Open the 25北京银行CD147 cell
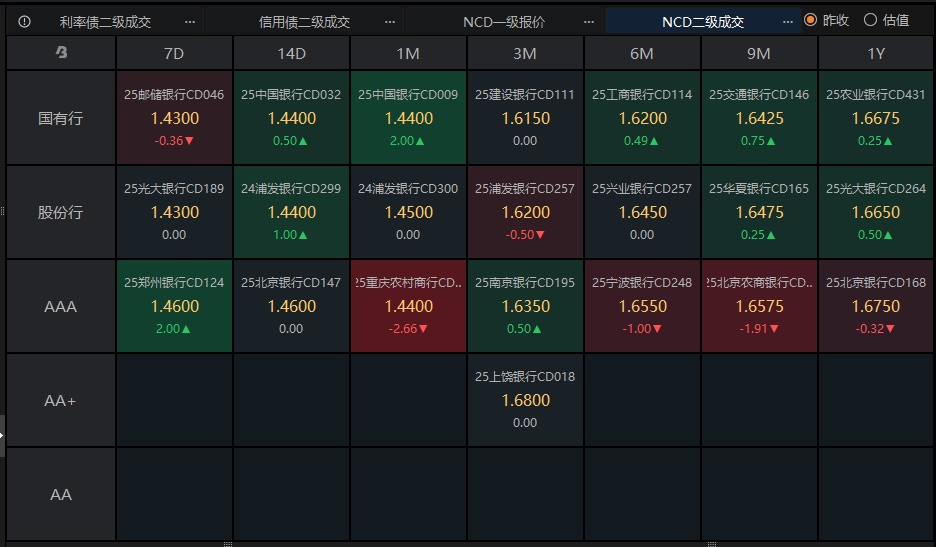The width and height of the screenshot is (936, 547). pyautogui.click(x=291, y=306)
